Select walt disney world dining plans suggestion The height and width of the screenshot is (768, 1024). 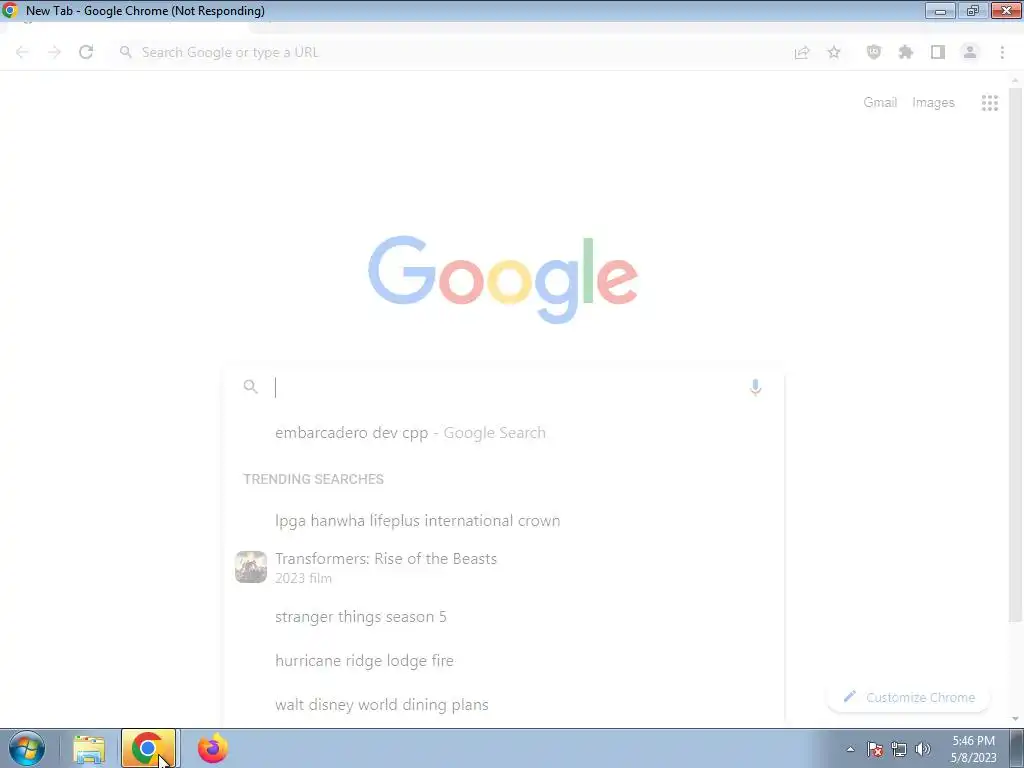point(503,705)
